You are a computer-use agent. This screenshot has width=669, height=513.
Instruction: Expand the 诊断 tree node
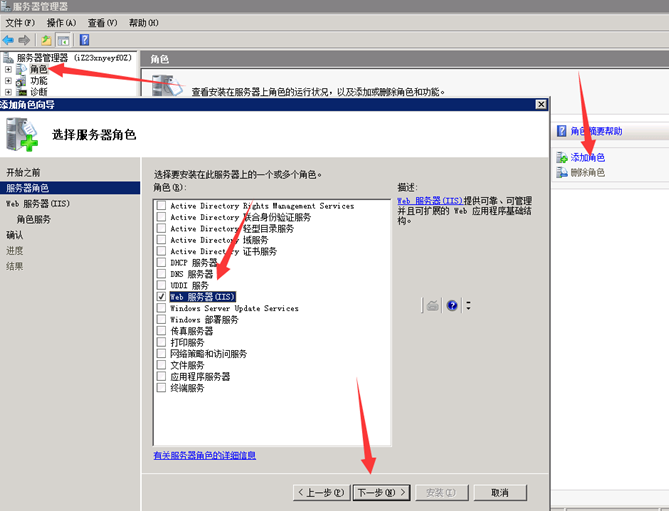pos(9,91)
